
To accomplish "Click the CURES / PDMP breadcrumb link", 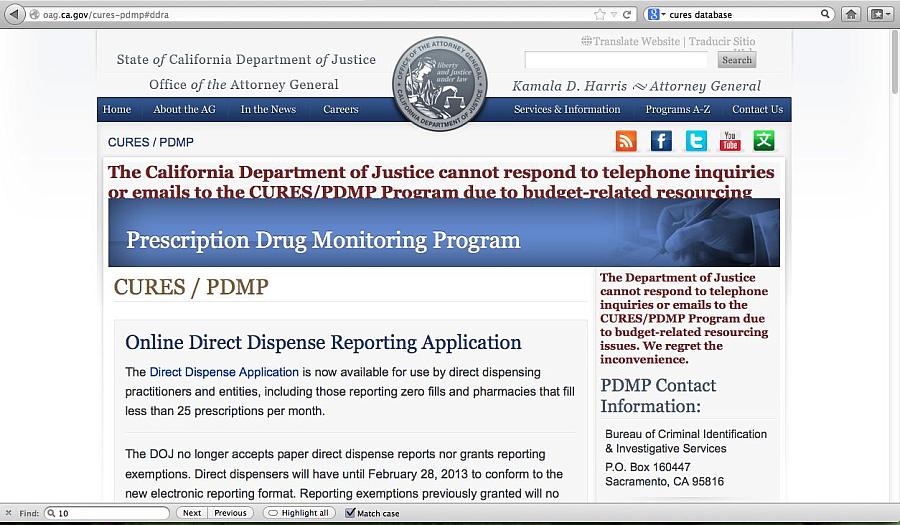I will click(x=151, y=142).
